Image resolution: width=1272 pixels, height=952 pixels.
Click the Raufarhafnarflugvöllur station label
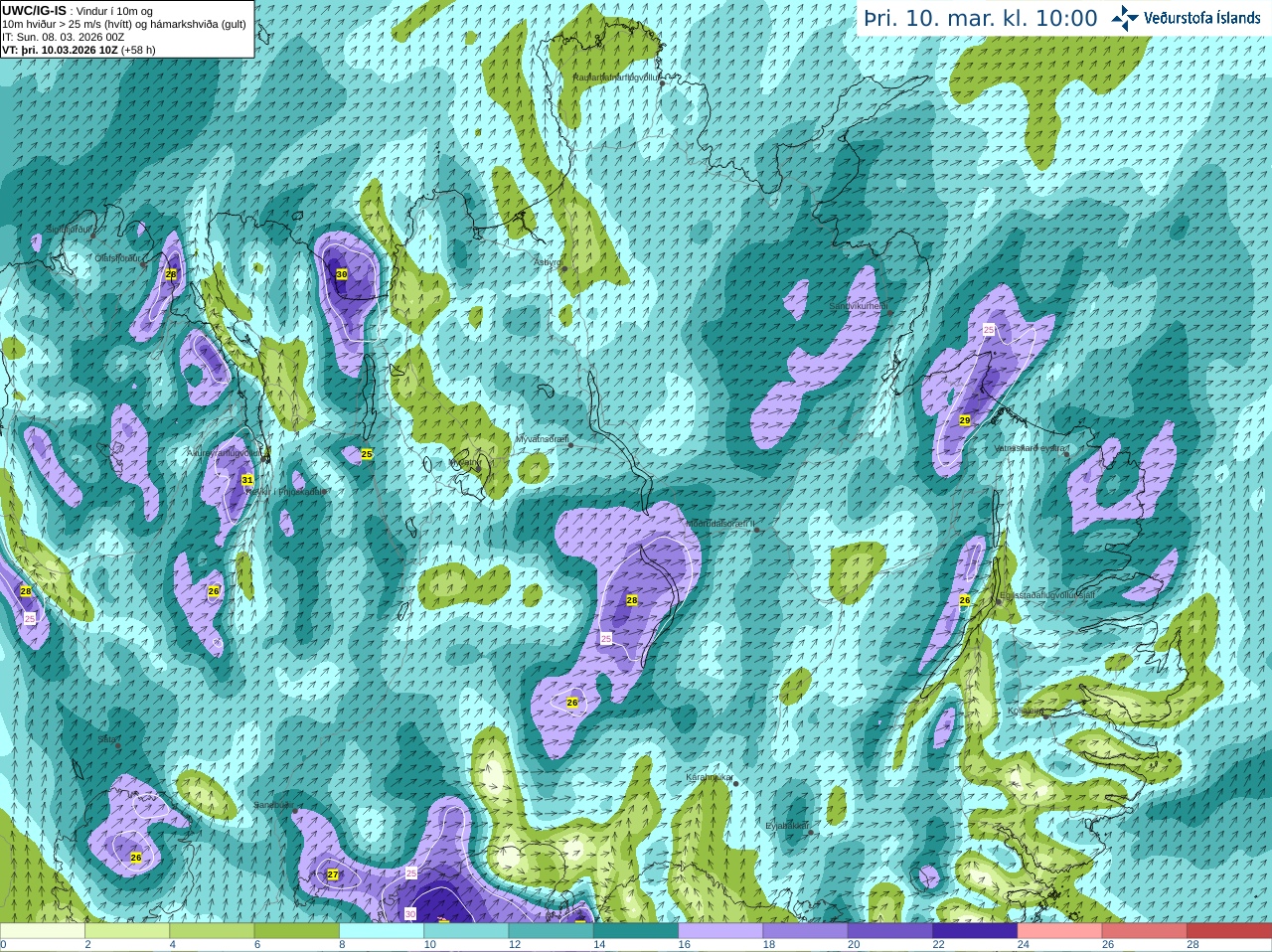click(x=616, y=77)
